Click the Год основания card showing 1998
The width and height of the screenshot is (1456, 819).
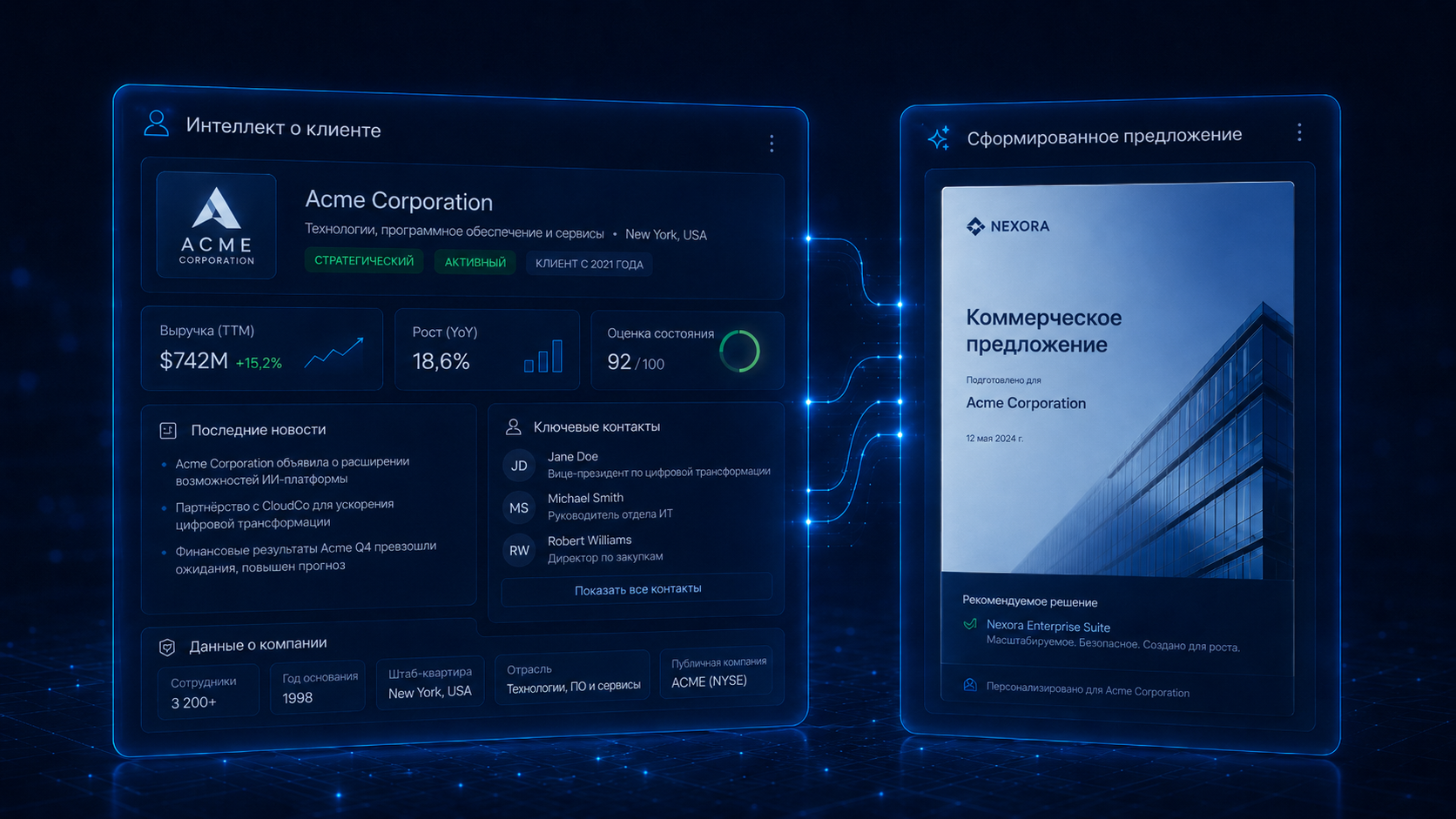click(318, 688)
